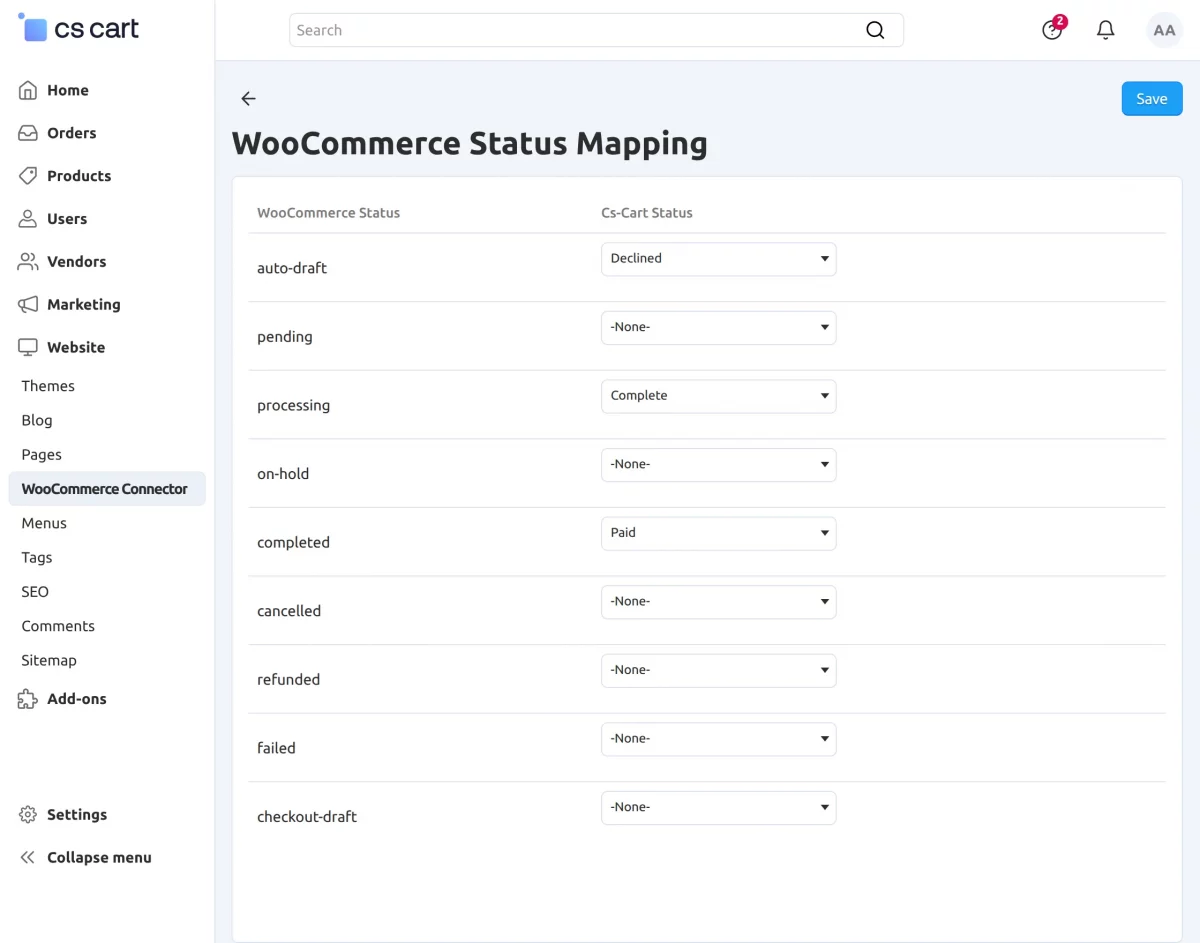The width and height of the screenshot is (1200, 943).
Task: Open the AA user avatar menu
Action: pyautogui.click(x=1164, y=30)
